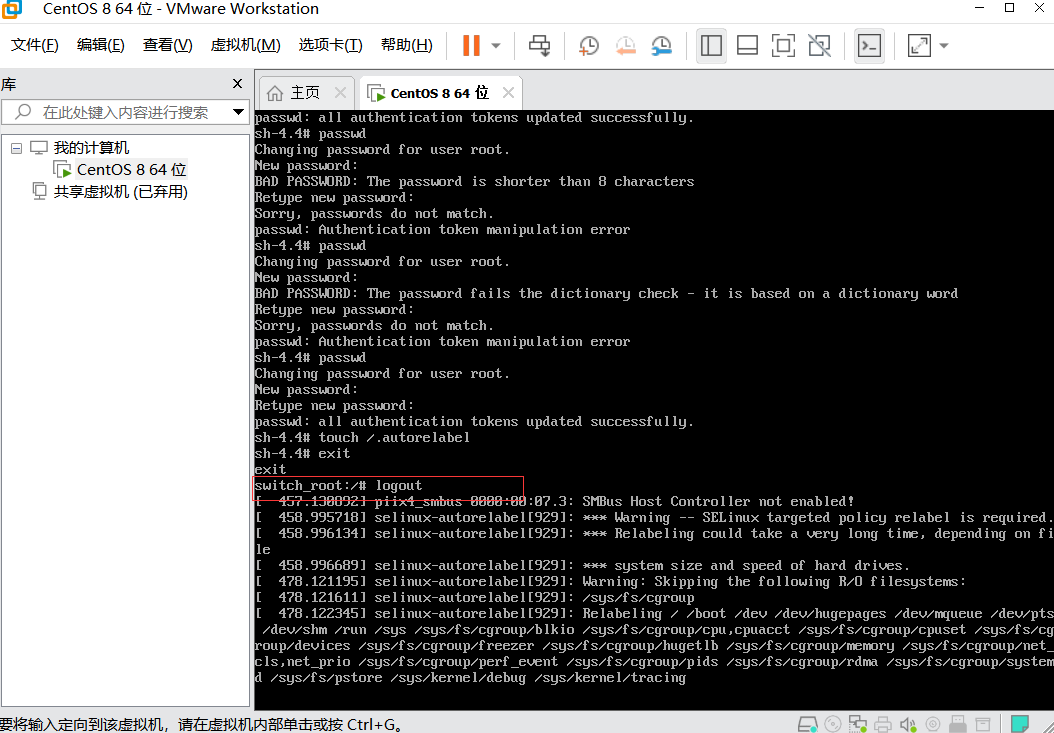1054x733 pixels.
Task: Click the archive box device status icon
Action: point(983,725)
